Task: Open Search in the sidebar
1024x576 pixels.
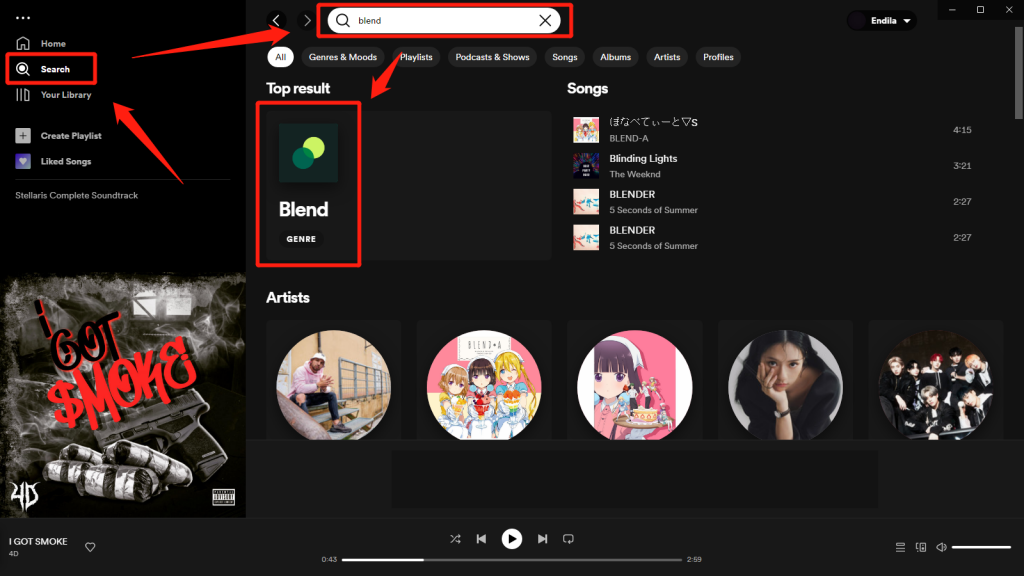Action: tap(43, 69)
